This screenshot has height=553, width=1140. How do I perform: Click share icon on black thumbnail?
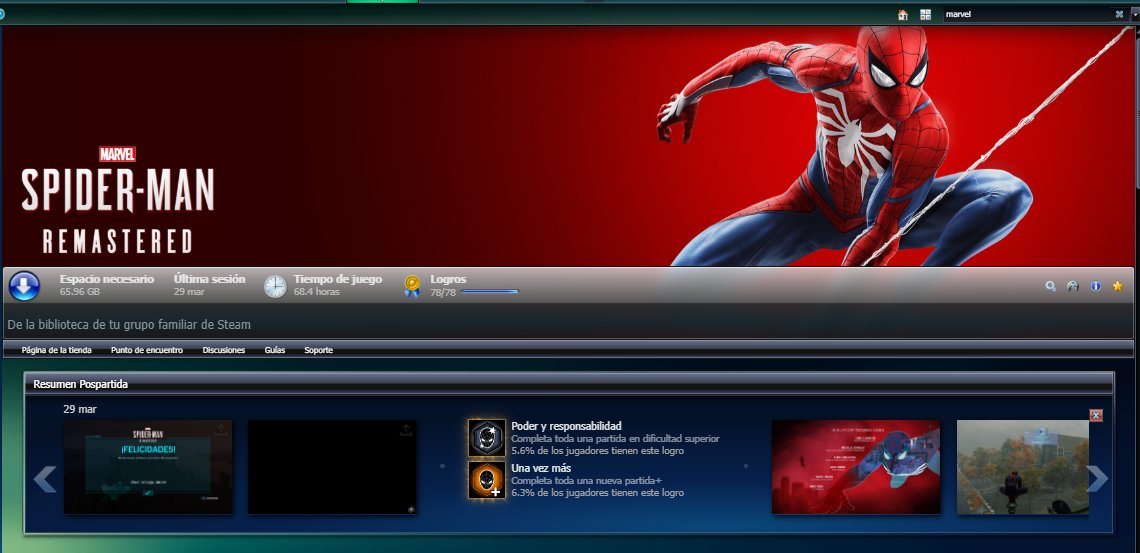pos(406,430)
